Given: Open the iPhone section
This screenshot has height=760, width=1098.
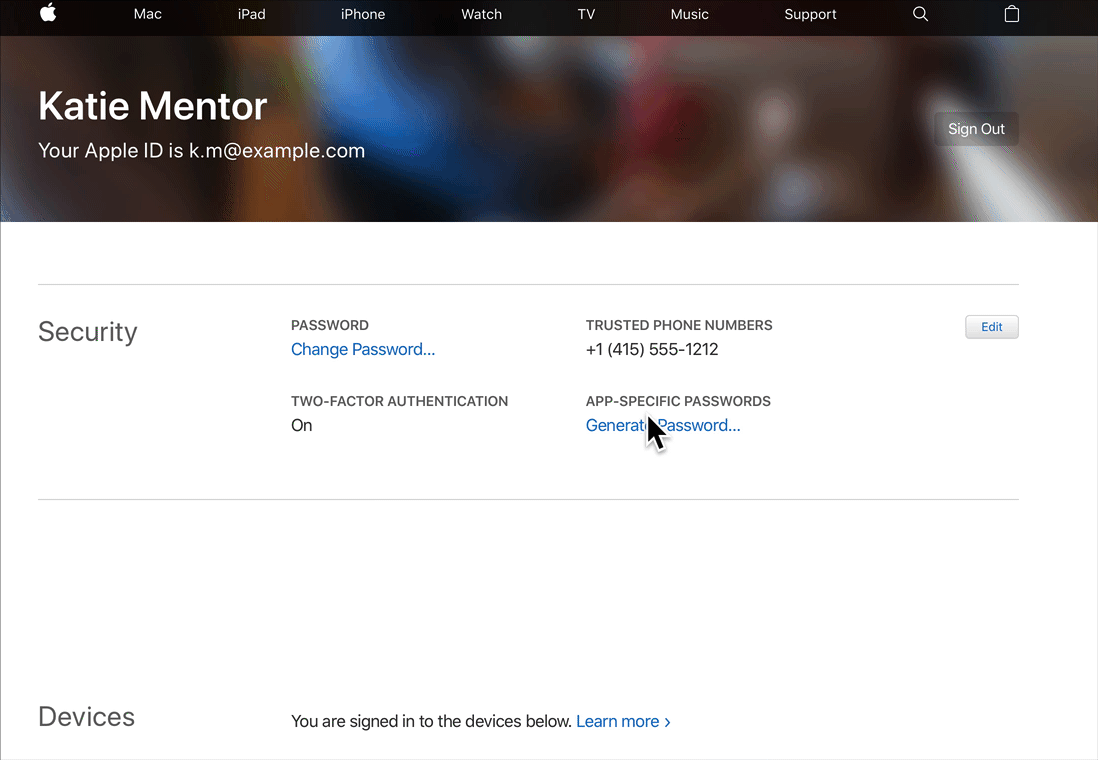Looking at the screenshot, I should (363, 14).
